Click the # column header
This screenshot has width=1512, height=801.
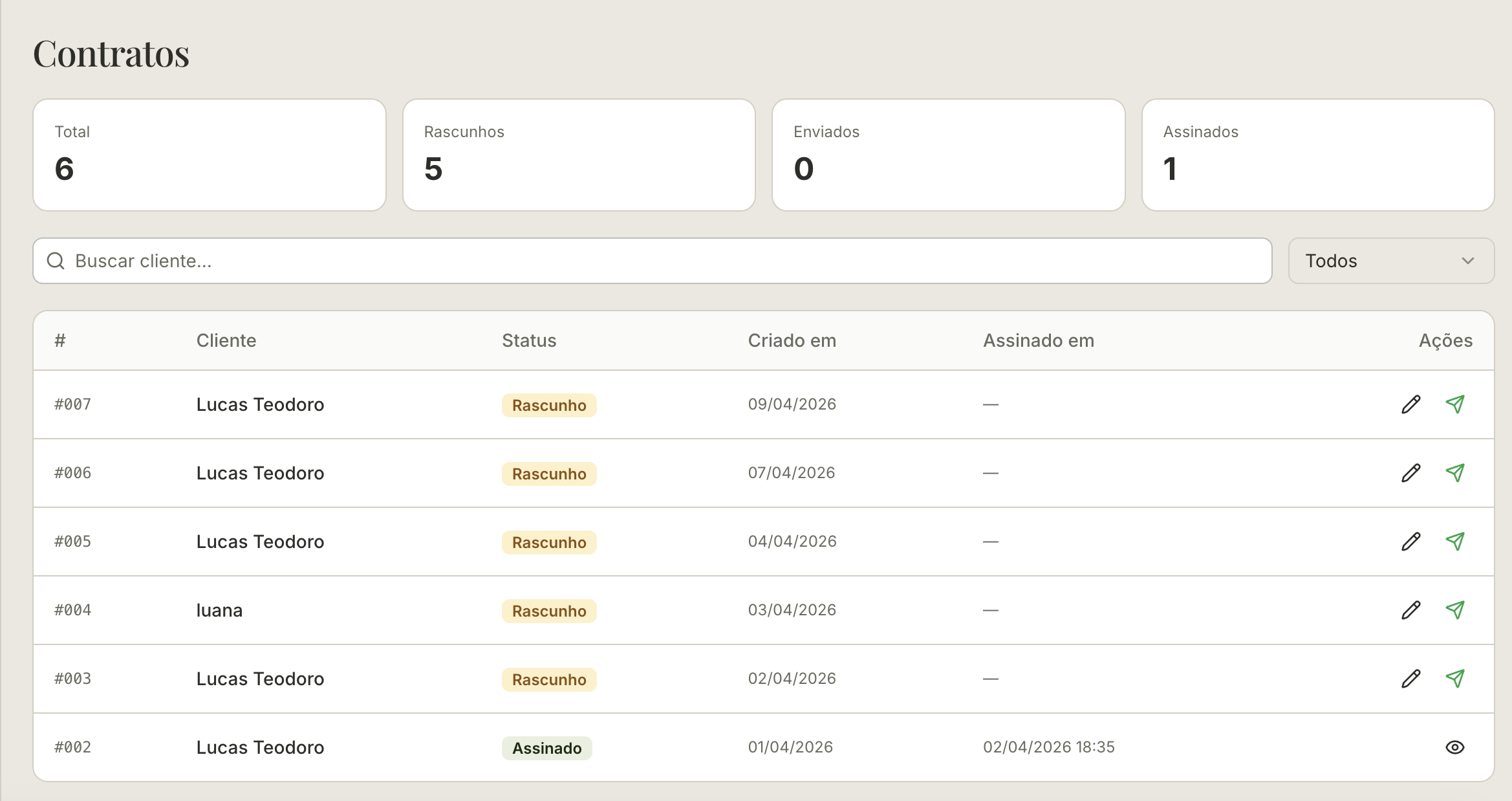pos(60,340)
